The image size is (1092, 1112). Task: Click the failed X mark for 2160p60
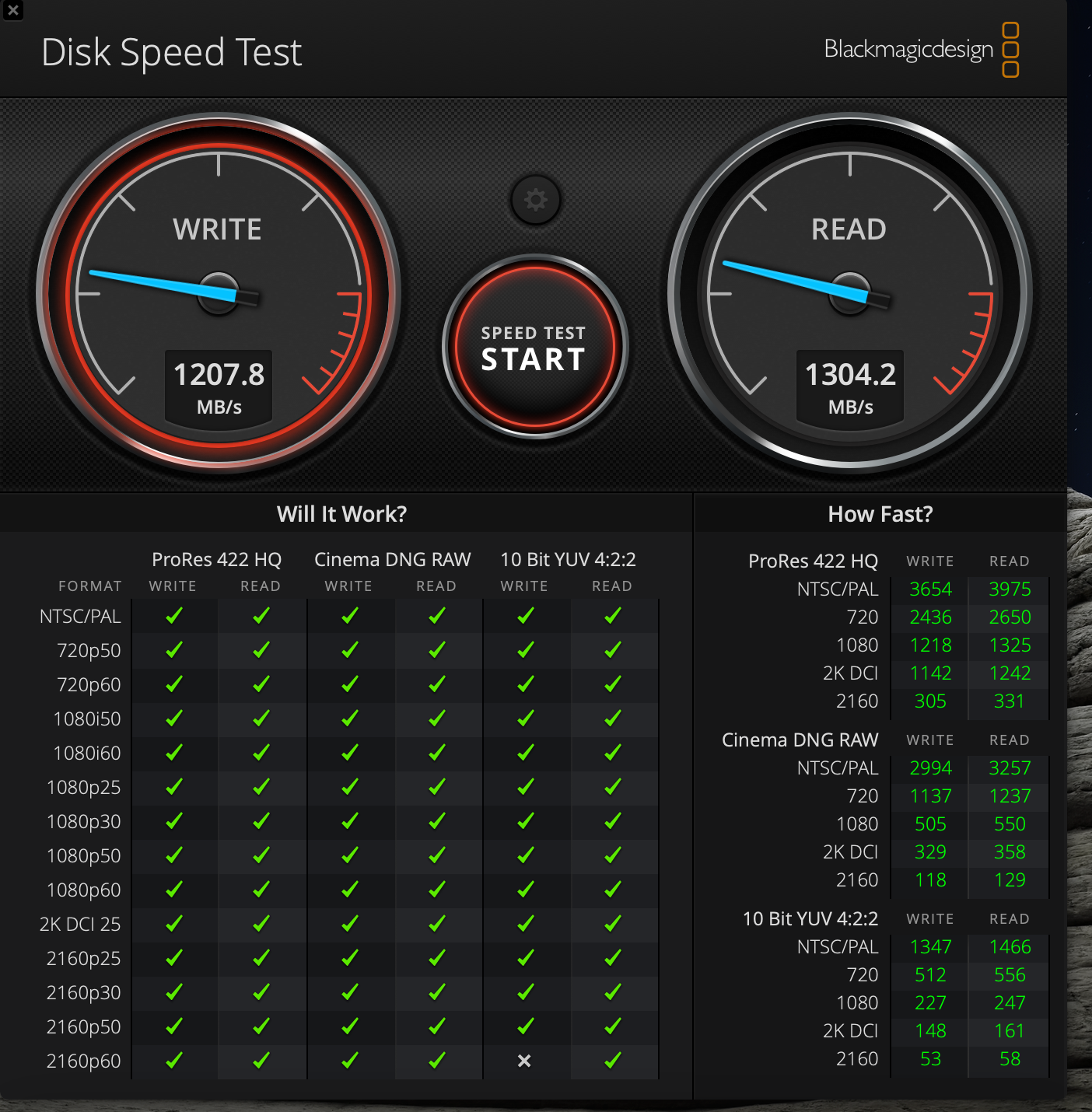tap(524, 1061)
